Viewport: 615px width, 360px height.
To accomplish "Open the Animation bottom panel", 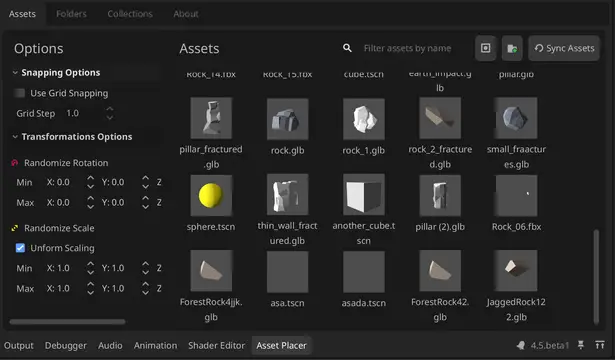I will pos(155,345).
